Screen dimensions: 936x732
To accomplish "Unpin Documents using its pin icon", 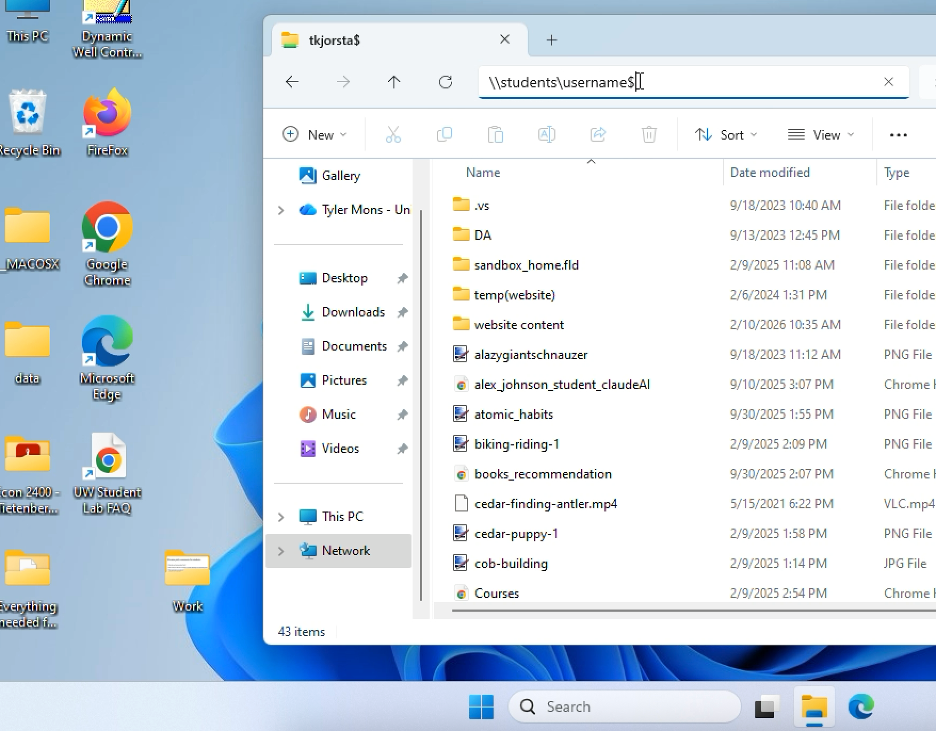I will click(x=402, y=346).
